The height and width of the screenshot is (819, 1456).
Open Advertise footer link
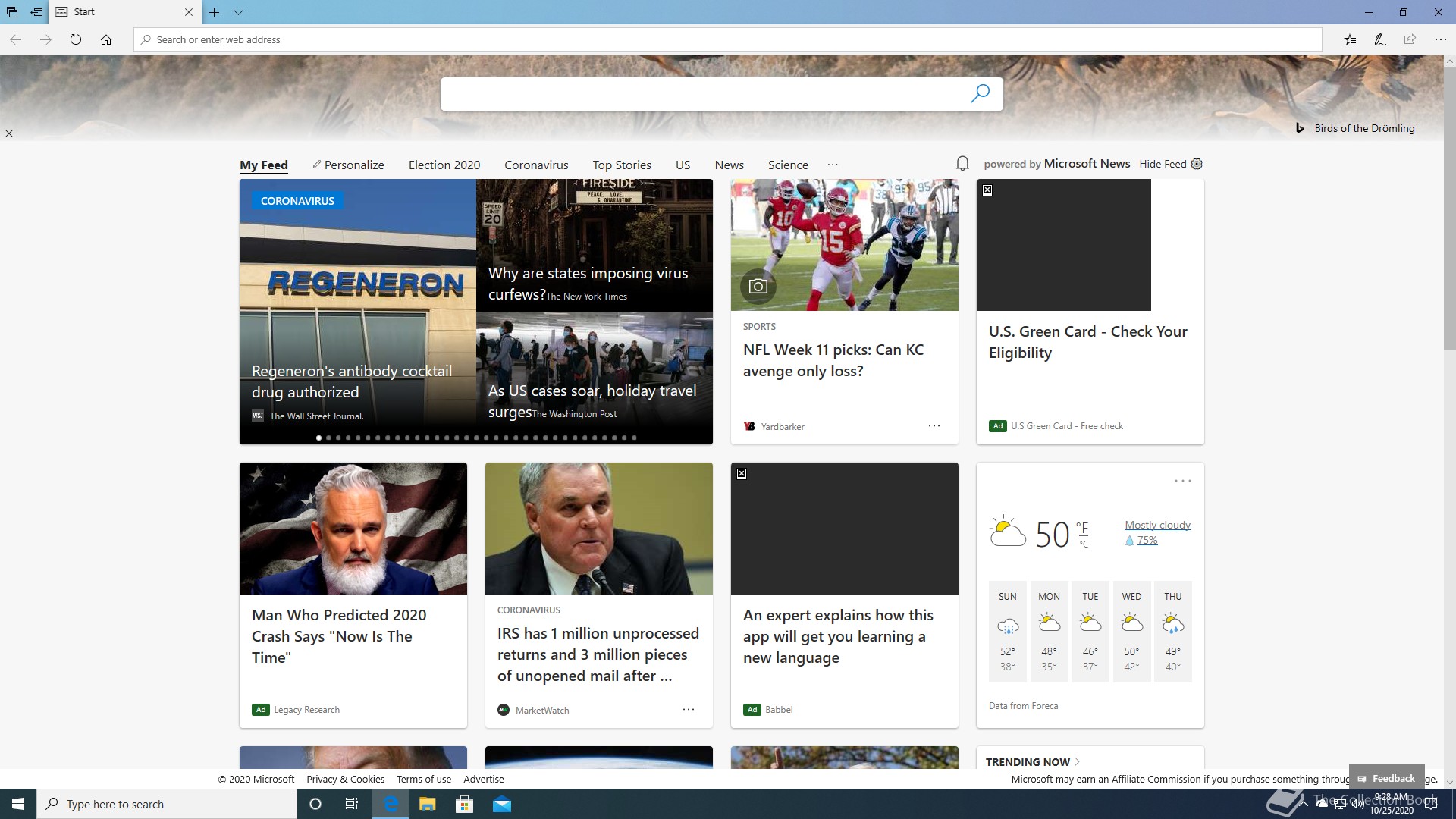[x=484, y=779]
